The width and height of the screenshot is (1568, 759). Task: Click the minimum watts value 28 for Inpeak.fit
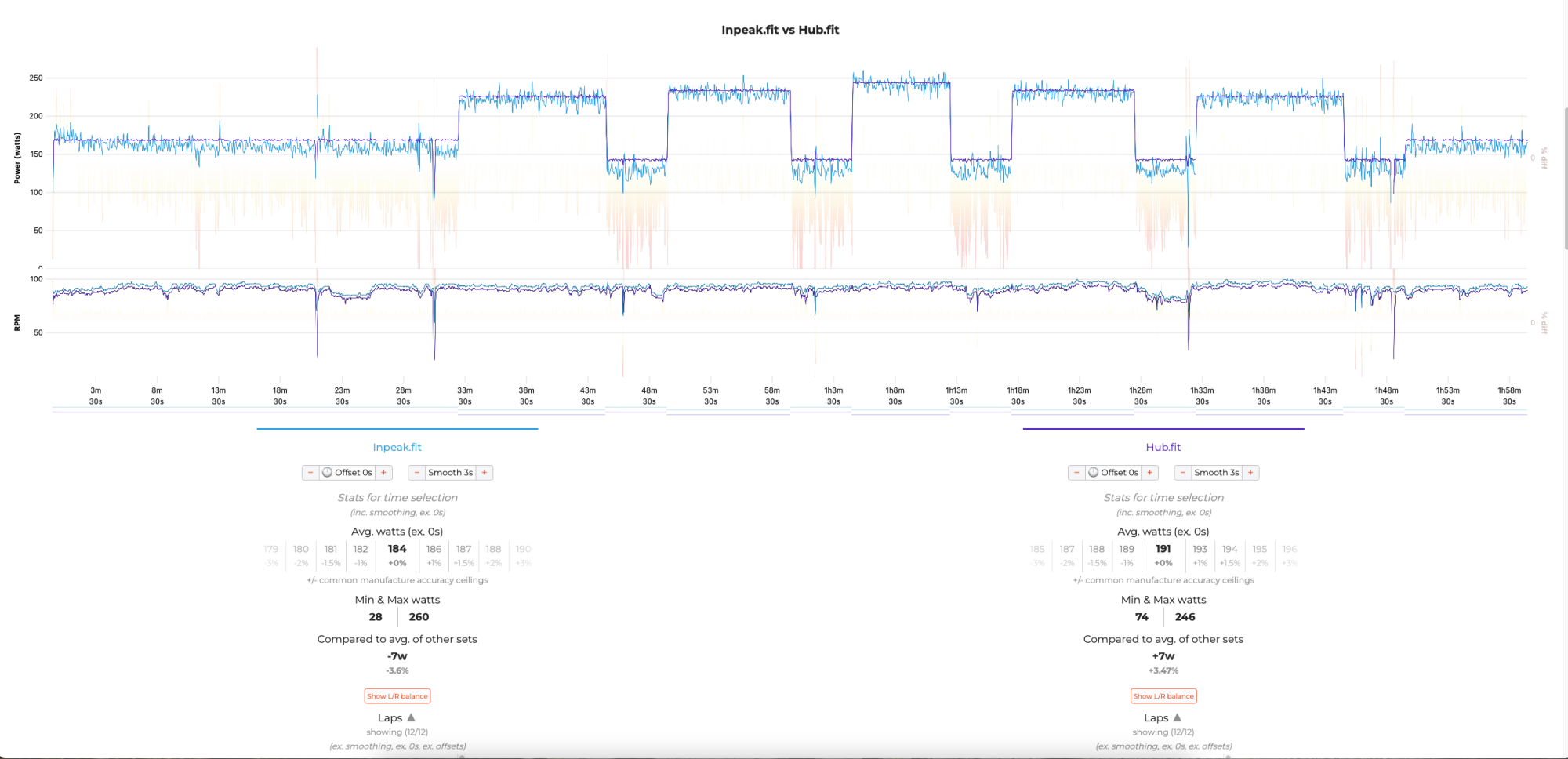click(x=376, y=618)
